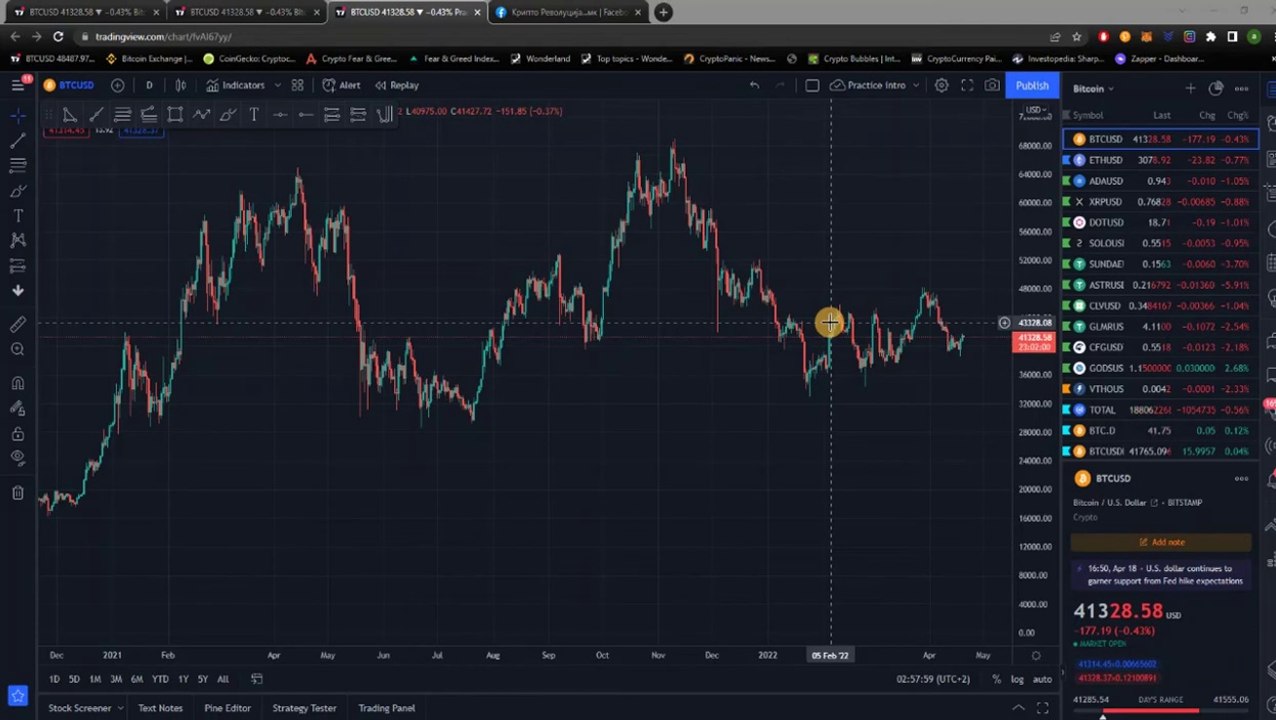Open the BTCUSD symbol search

click(x=69, y=85)
